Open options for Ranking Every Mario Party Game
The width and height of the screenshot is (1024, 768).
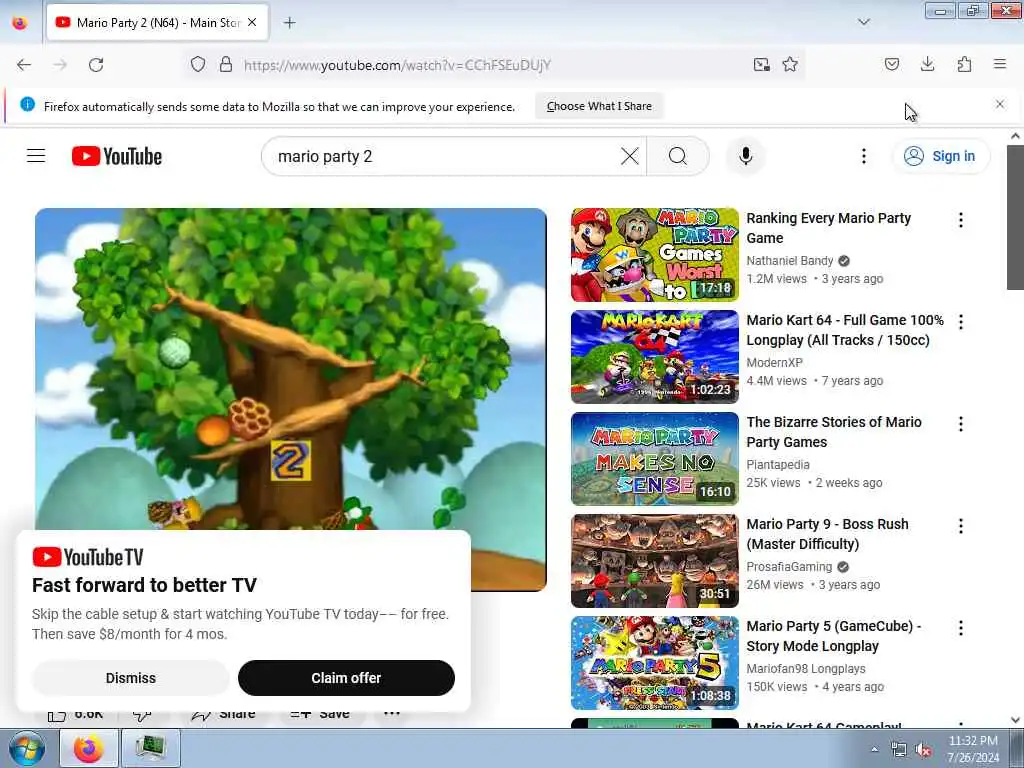(961, 220)
